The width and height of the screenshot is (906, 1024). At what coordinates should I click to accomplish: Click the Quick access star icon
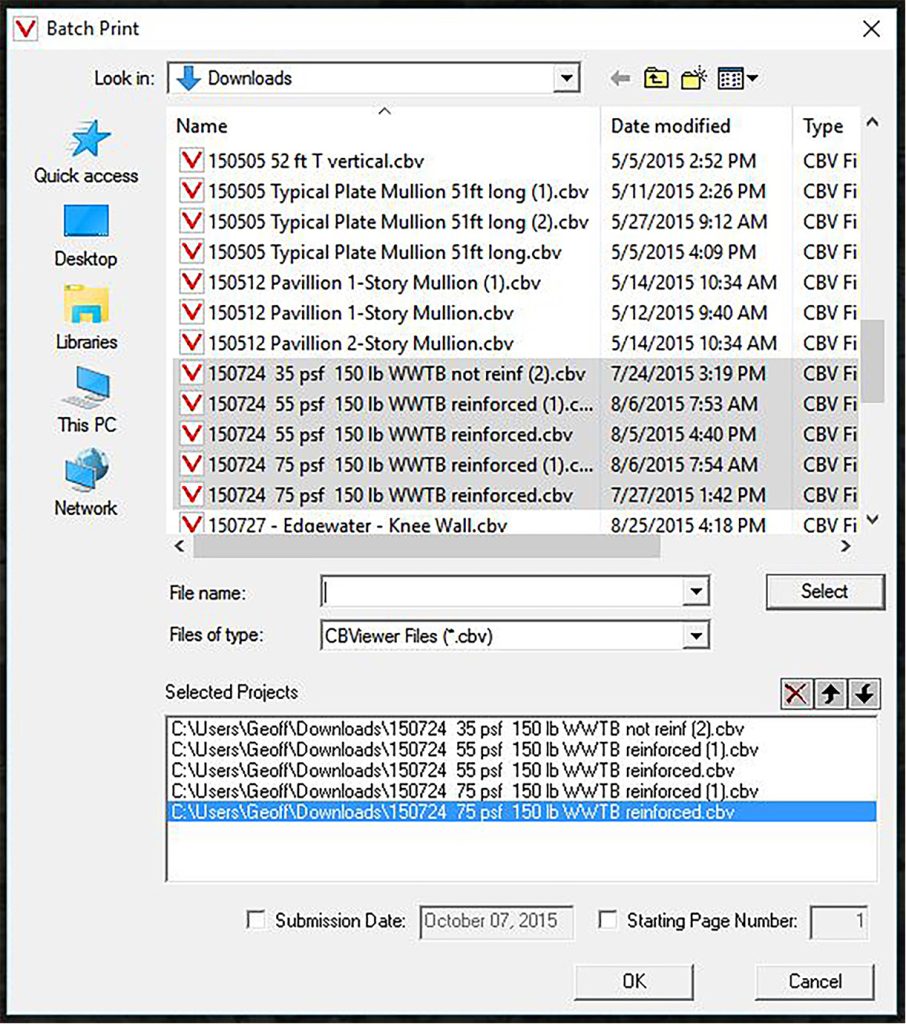click(86, 141)
